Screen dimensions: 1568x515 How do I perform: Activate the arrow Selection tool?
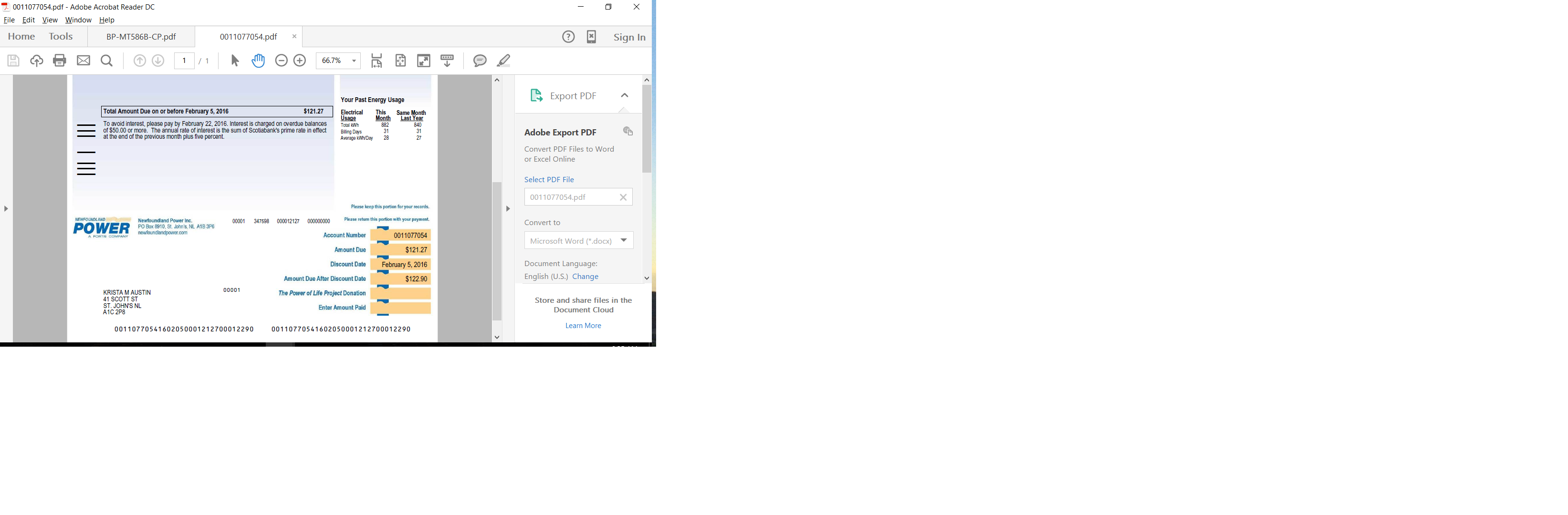(235, 60)
